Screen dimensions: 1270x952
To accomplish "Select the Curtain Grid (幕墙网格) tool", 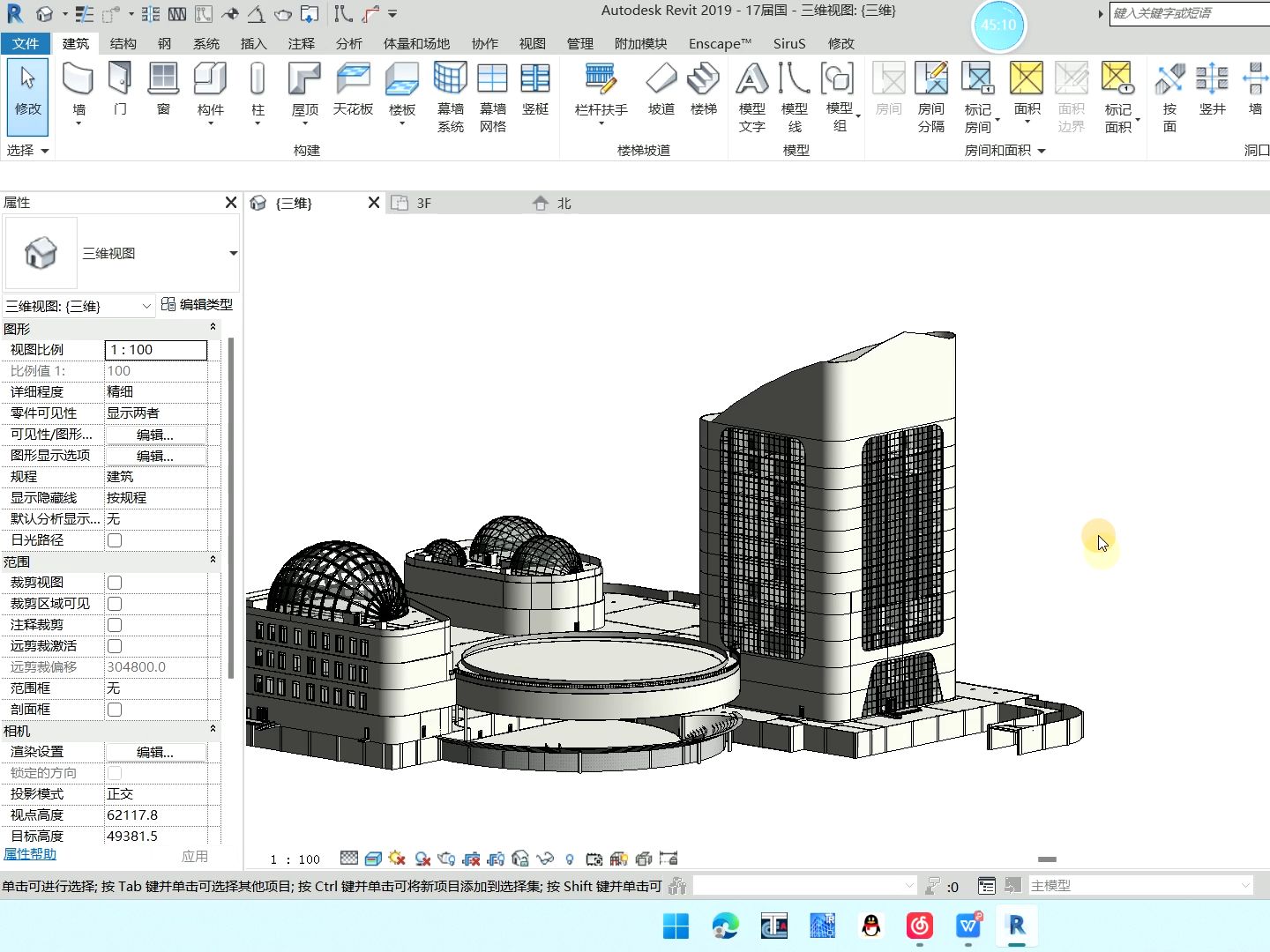I will point(493,97).
